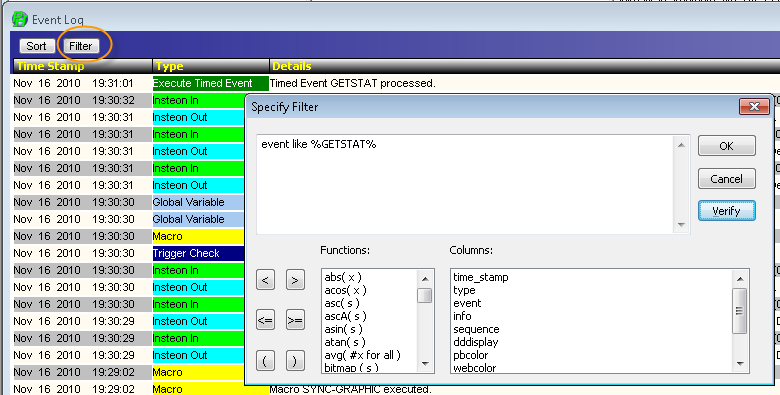Insert the greater-than operator button
This screenshot has height=395, width=780.
[295, 280]
